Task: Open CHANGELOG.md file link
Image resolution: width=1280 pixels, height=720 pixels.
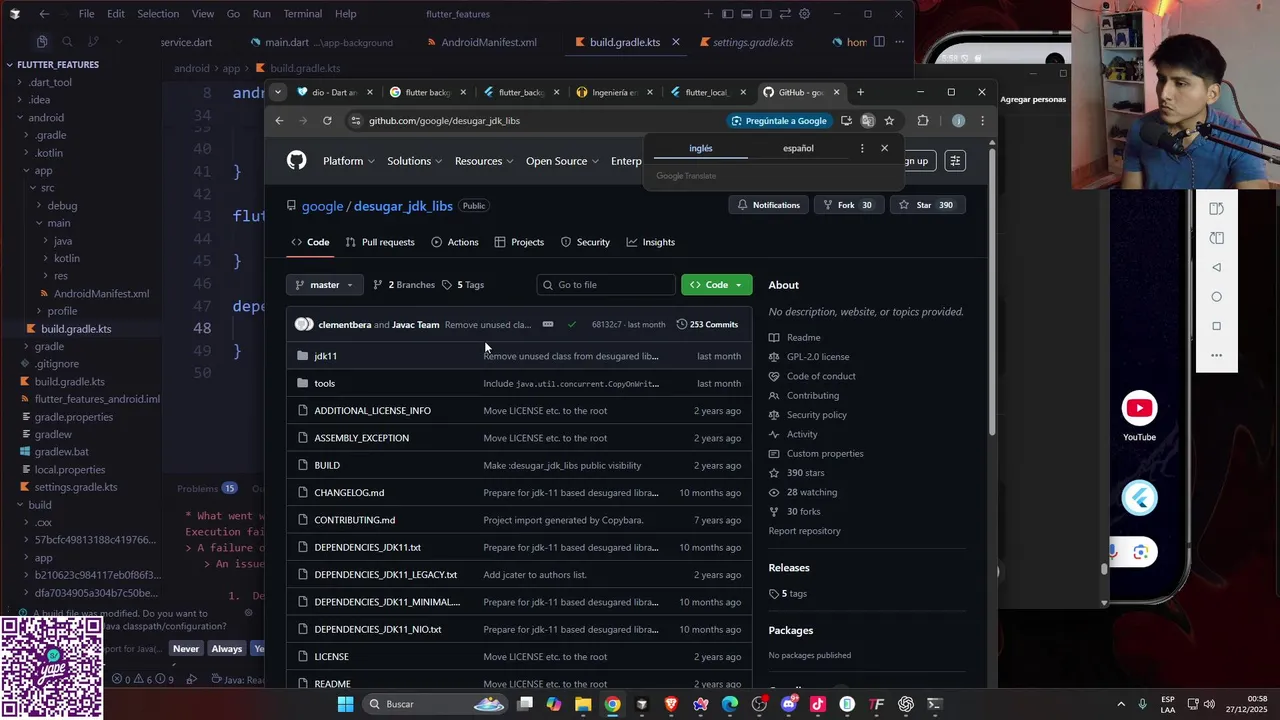Action: point(349,492)
